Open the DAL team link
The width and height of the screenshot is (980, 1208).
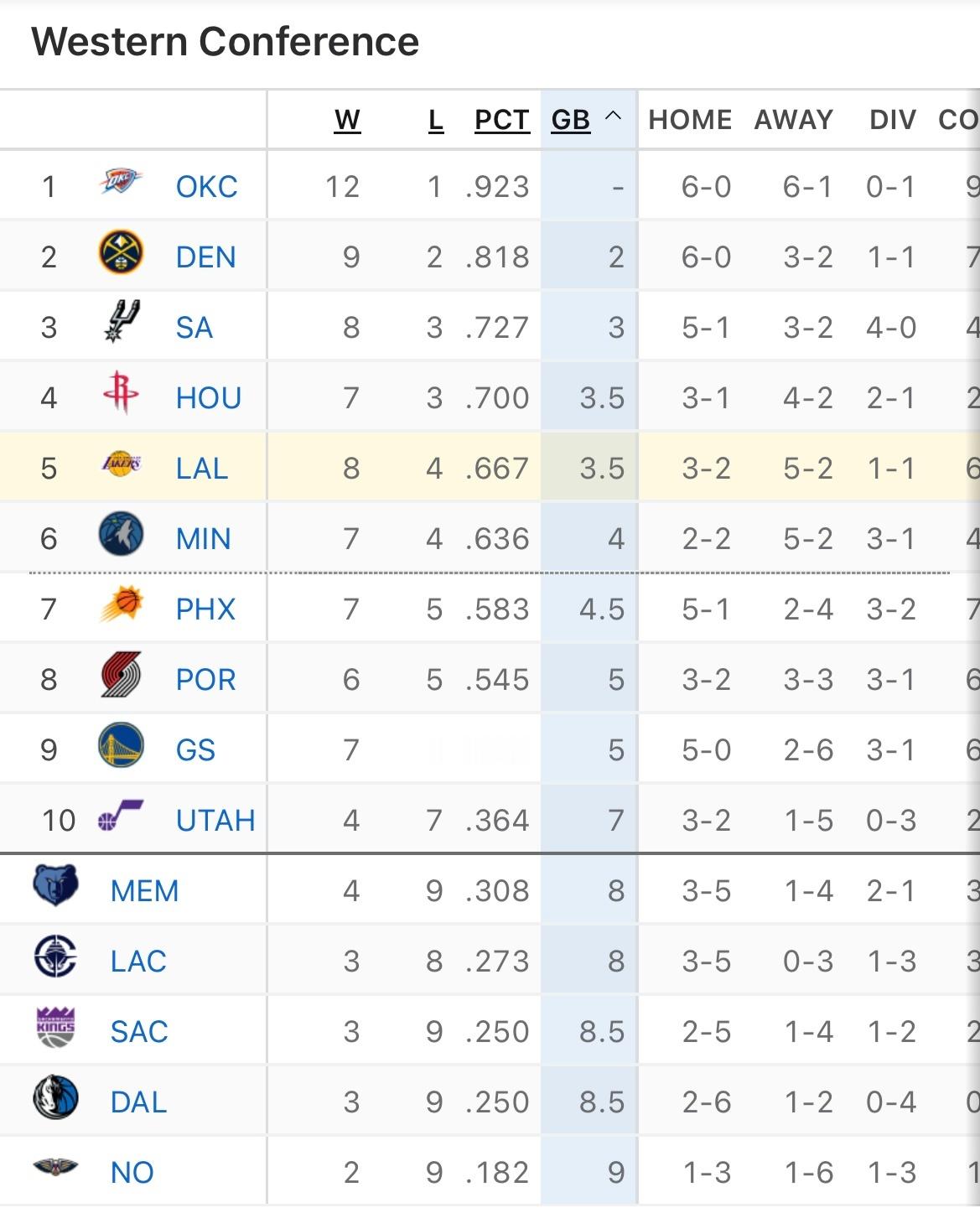[138, 1102]
